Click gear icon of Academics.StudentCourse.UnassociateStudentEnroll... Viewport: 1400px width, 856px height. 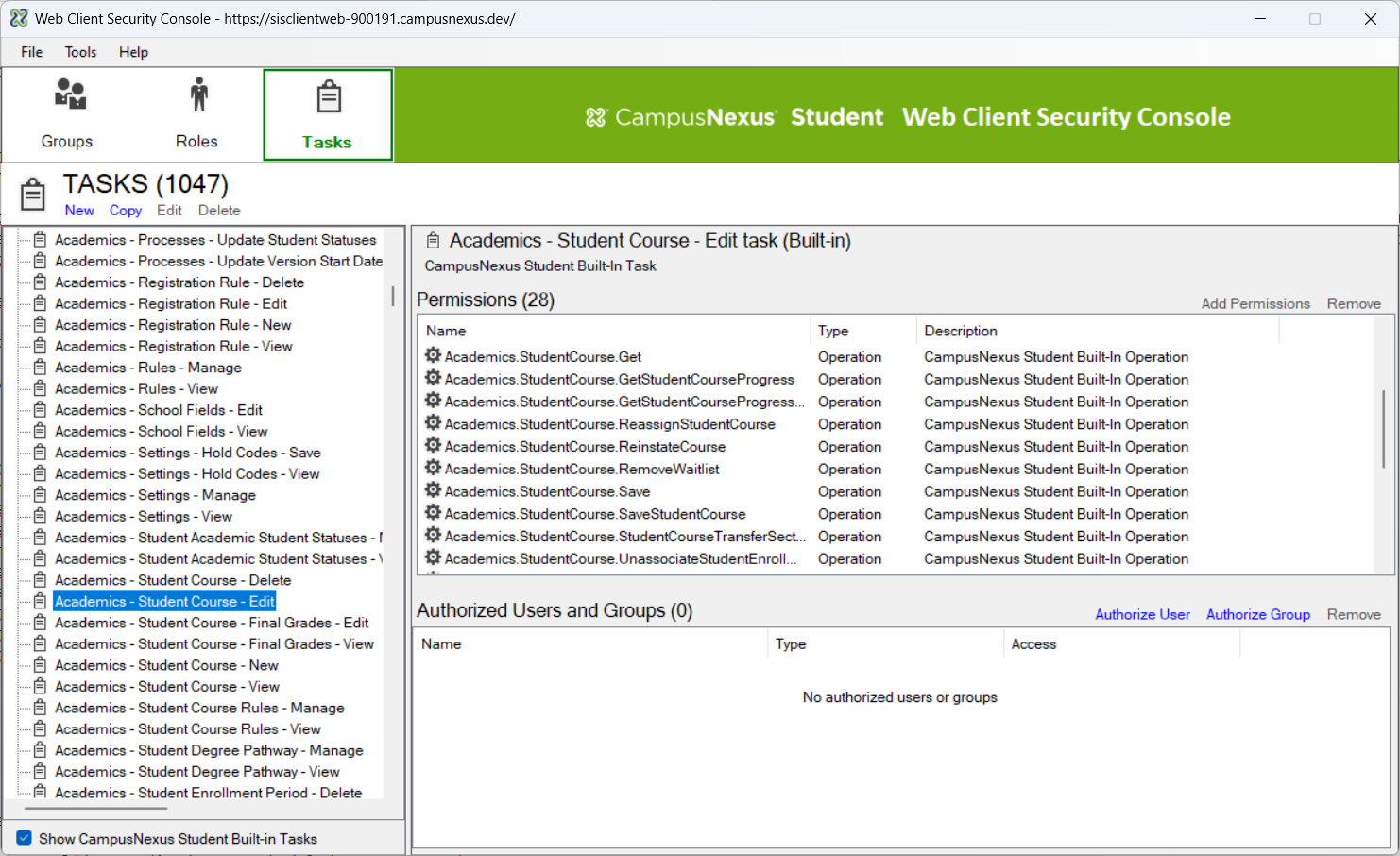pos(433,557)
